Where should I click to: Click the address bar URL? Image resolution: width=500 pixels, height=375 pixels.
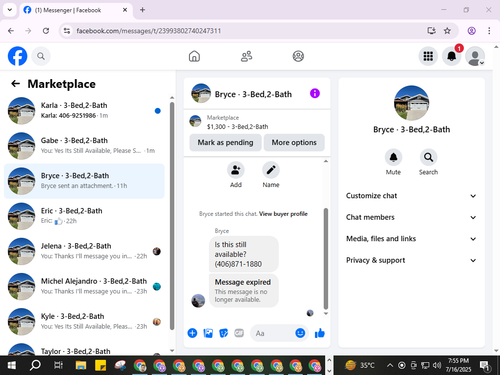[x=148, y=31]
